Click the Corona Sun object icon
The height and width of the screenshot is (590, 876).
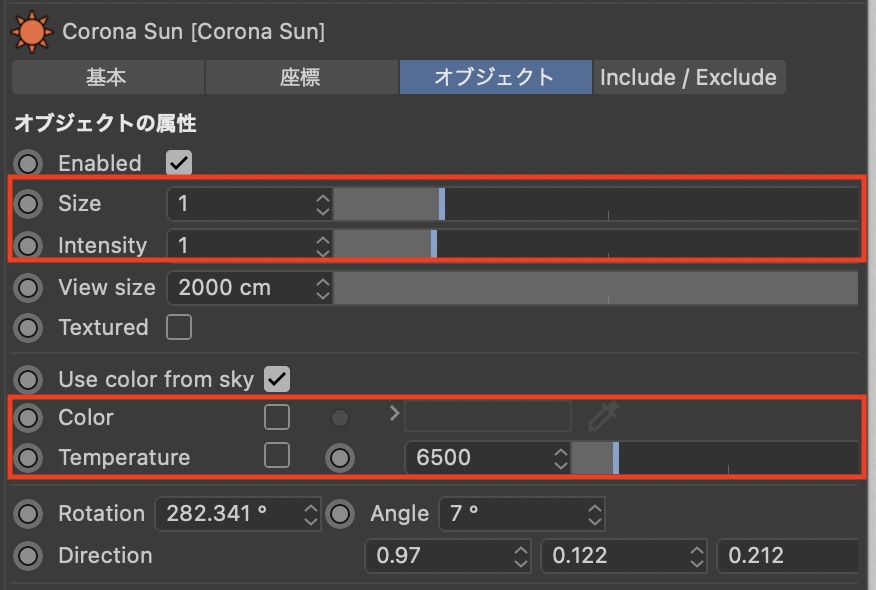pos(30,31)
